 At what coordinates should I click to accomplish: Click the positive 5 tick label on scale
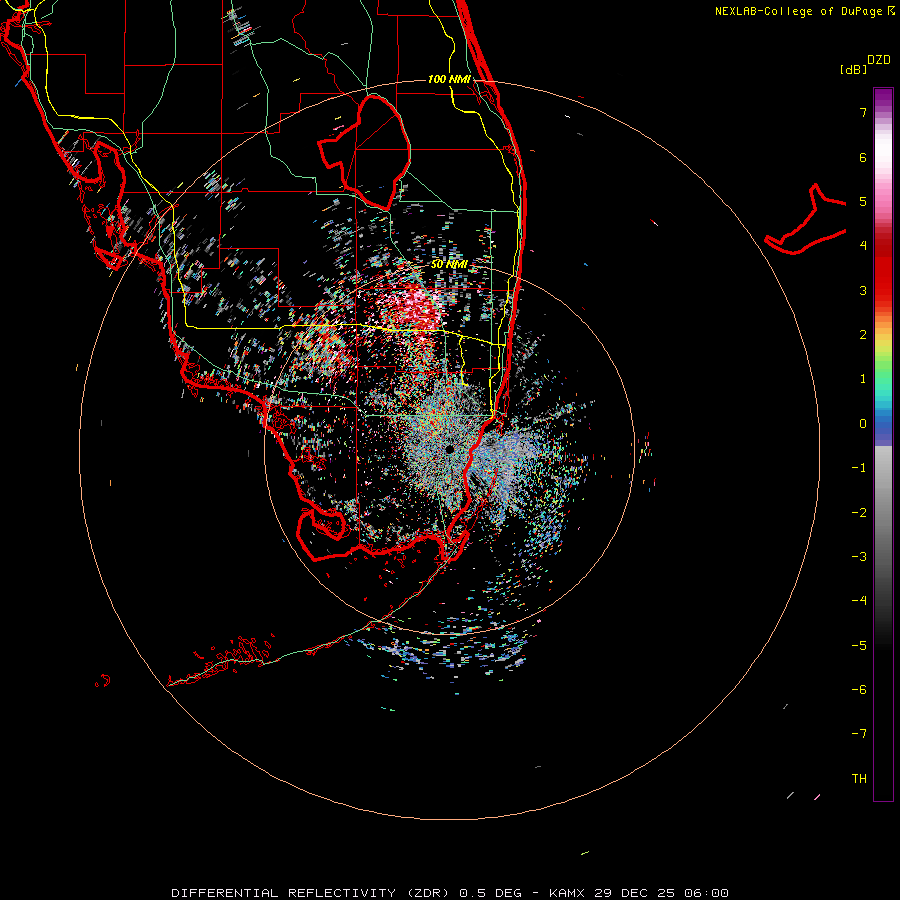(x=863, y=201)
